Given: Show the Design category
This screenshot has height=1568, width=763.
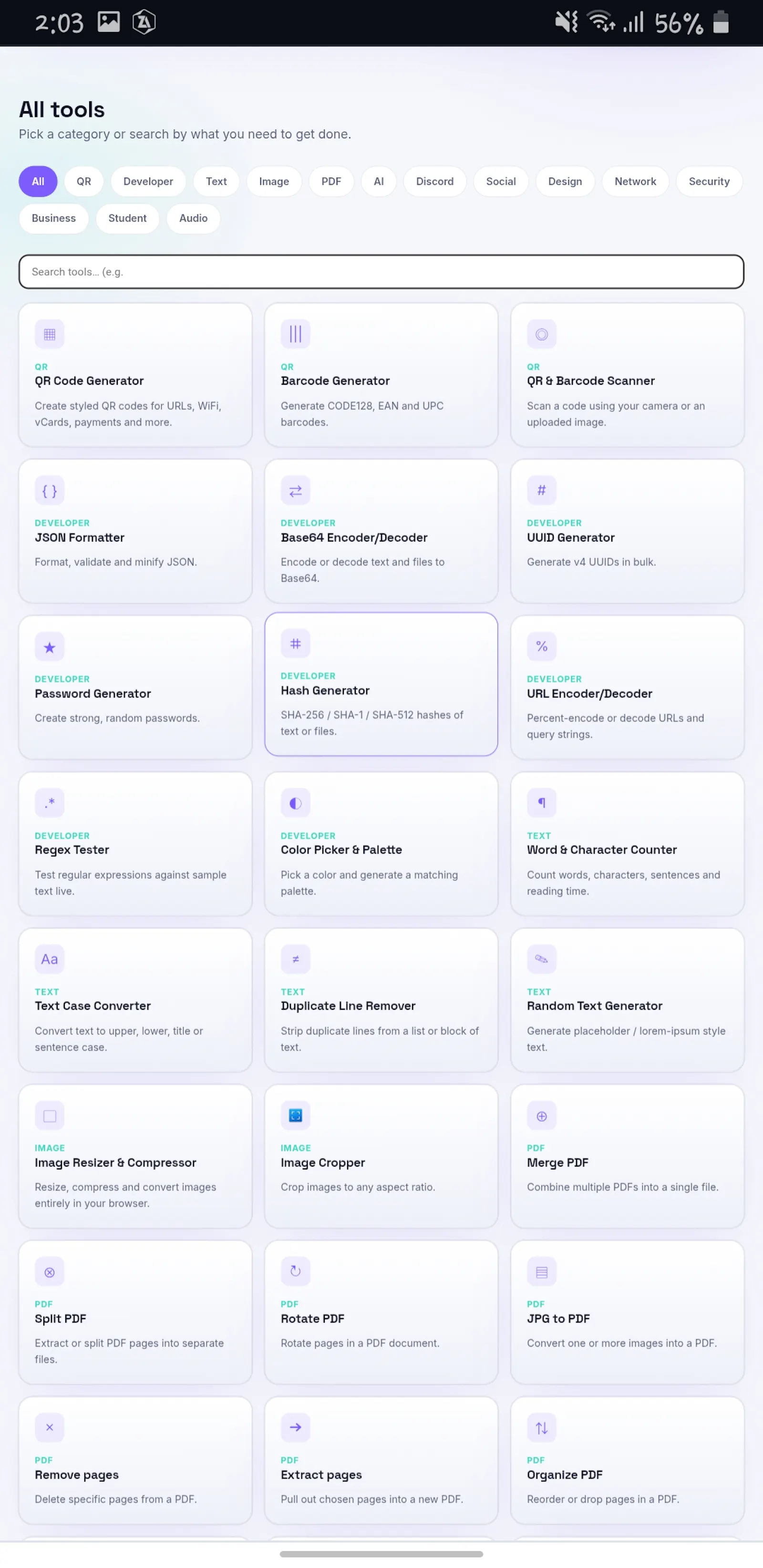Looking at the screenshot, I should 565,181.
